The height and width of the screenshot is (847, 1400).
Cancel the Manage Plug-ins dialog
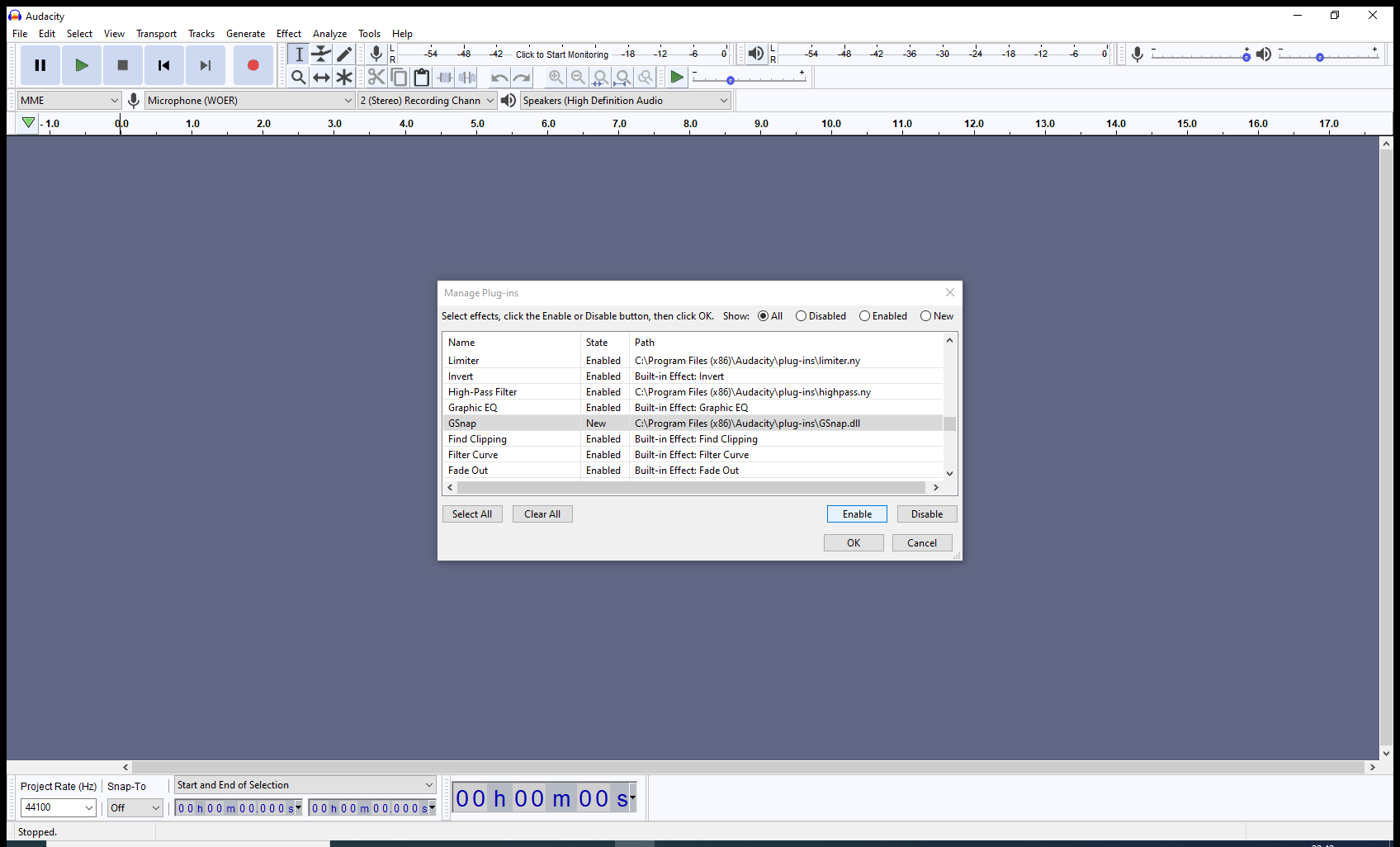point(922,543)
